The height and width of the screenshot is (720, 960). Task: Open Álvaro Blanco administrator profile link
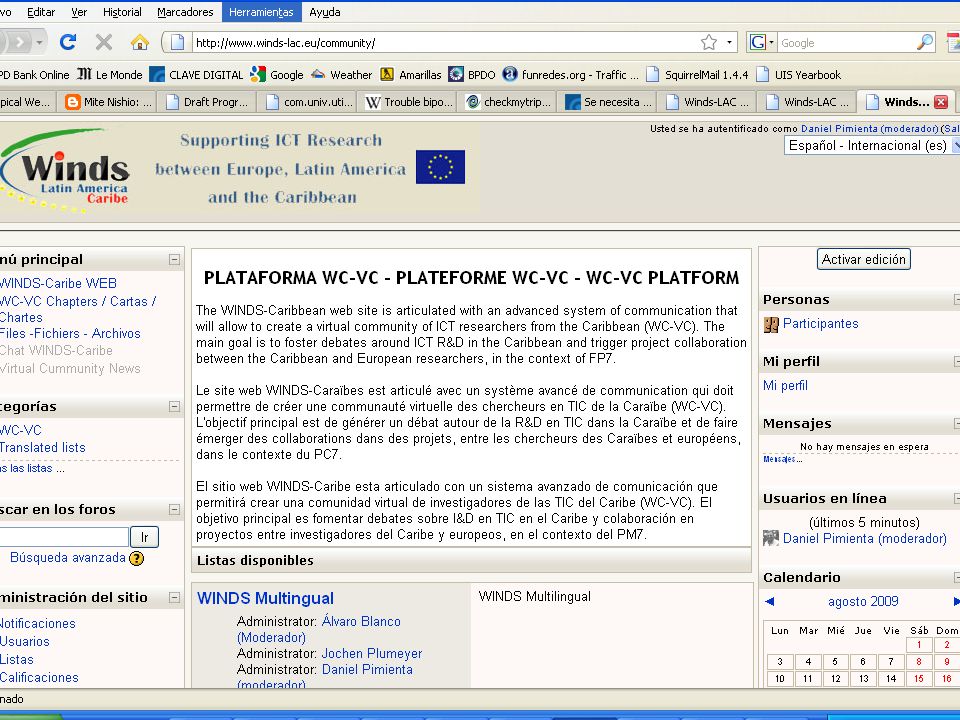[x=361, y=621]
